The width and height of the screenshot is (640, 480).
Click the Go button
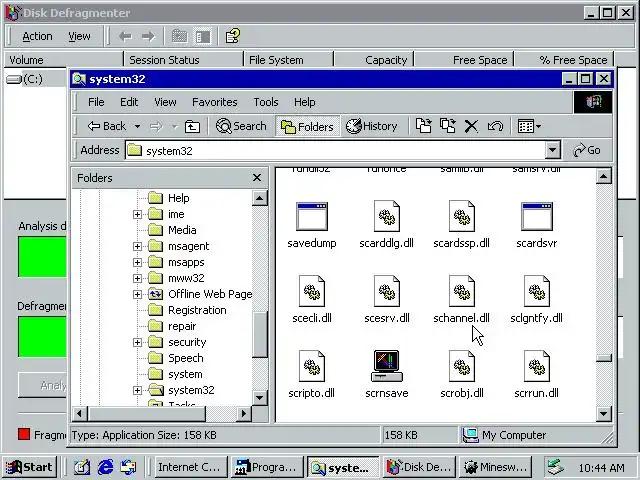(x=587, y=150)
